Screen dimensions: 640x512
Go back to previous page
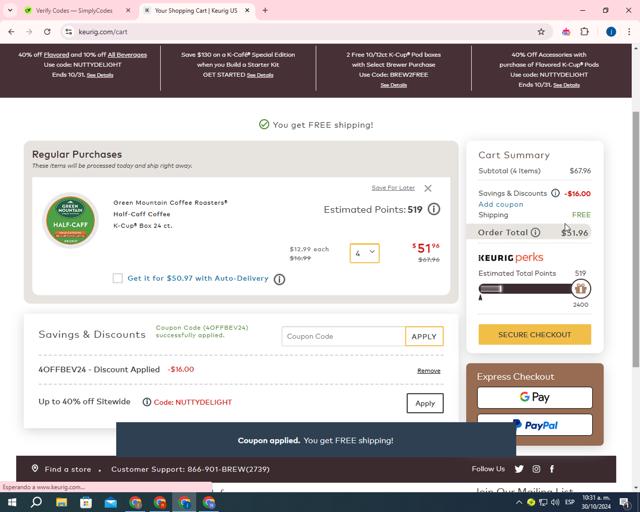point(11,32)
